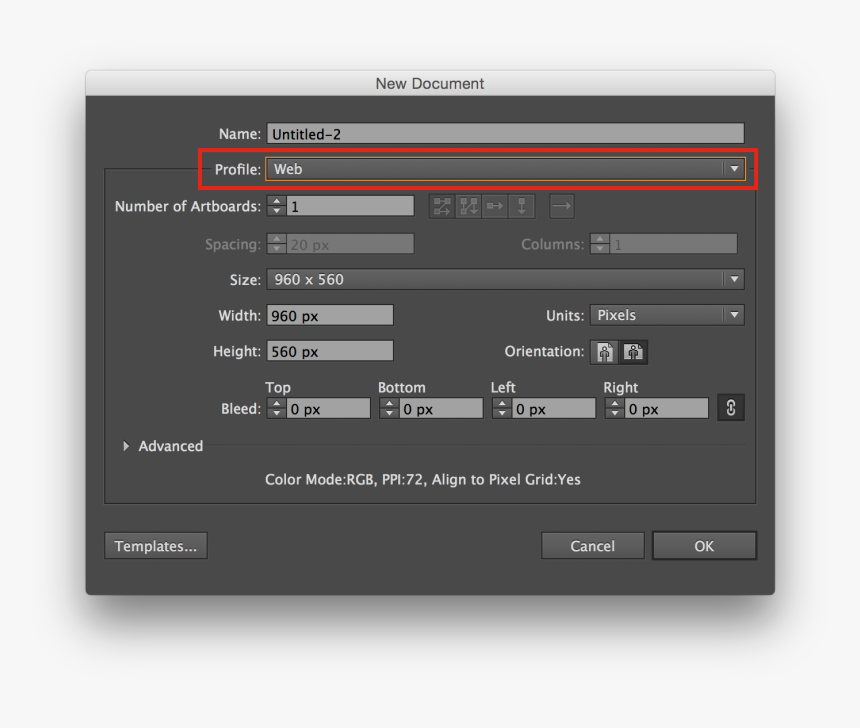The image size is (860, 728).
Task: Click the Number of Artboards stepper
Action: tap(276, 206)
